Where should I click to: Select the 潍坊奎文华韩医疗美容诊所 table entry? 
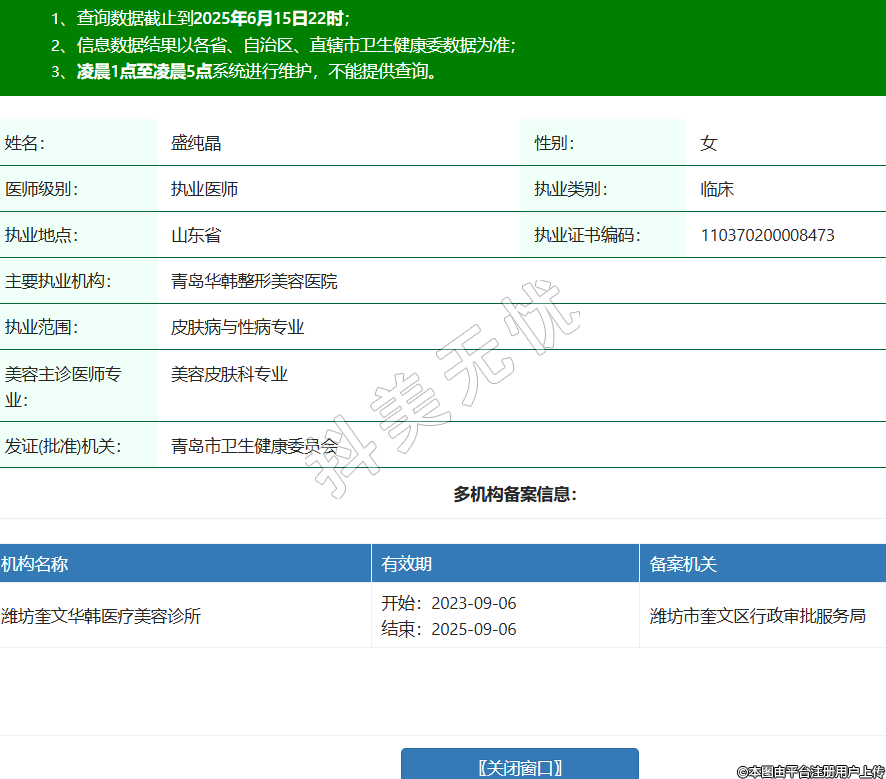pos(101,616)
